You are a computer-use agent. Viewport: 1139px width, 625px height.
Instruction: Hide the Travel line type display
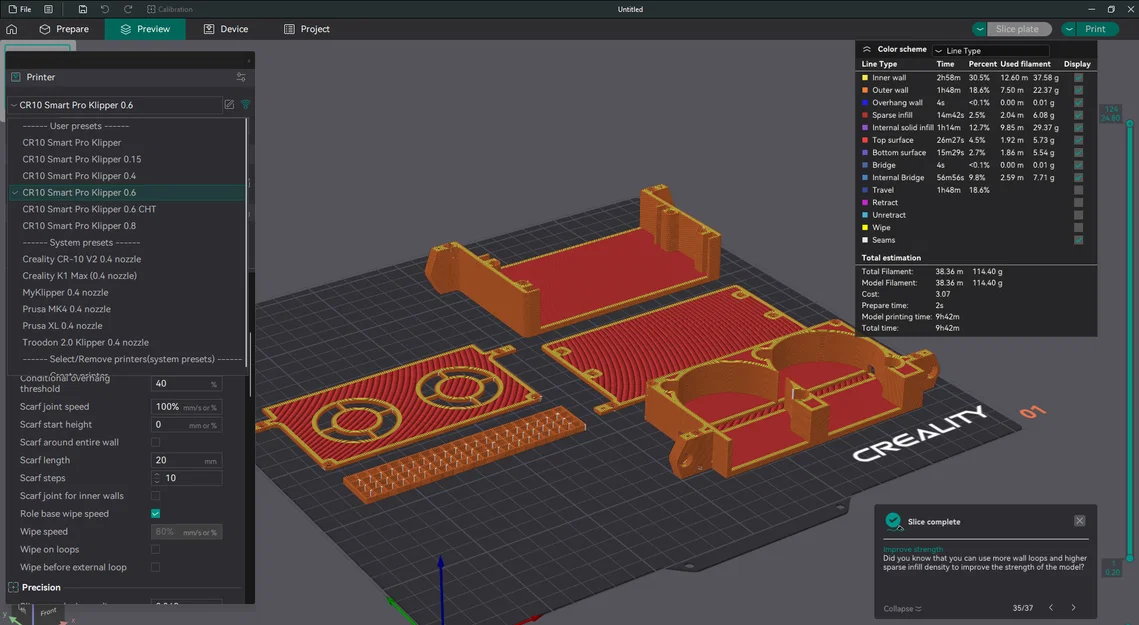tap(1078, 189)
